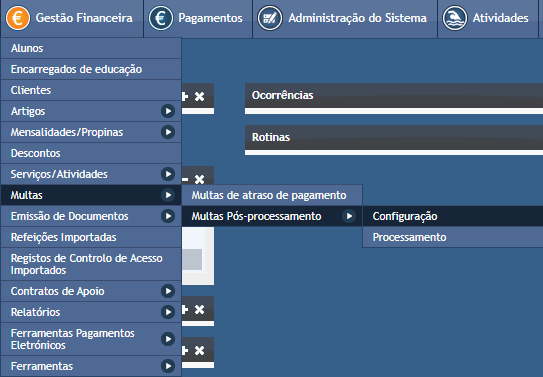The height and width of the screenshot is (377, 543).
Task: Click the Rotinas panel header
Action: [394, 137]
